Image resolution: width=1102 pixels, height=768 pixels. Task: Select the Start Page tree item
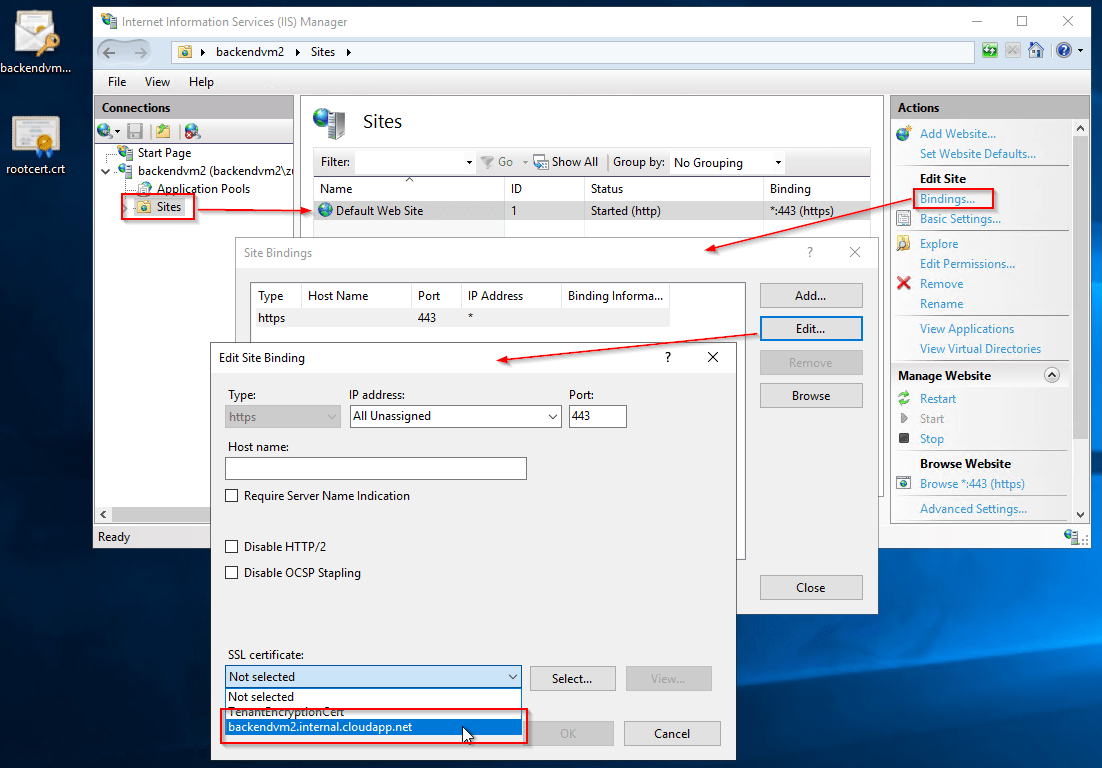164,152
